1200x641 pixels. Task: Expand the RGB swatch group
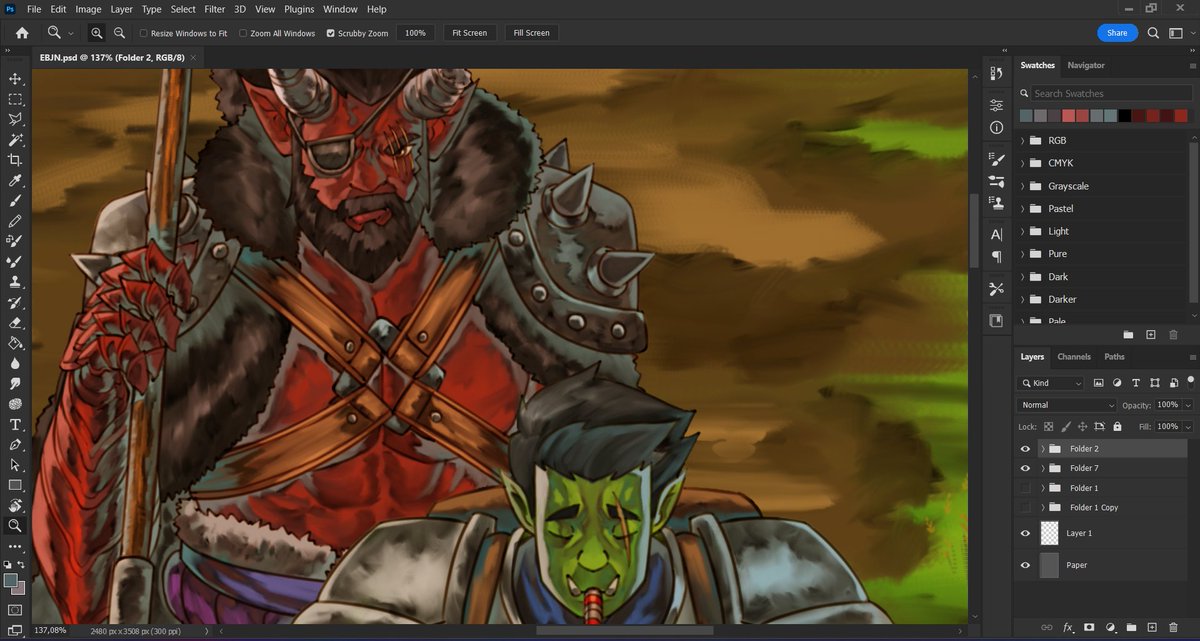[x=1023, y=140]
